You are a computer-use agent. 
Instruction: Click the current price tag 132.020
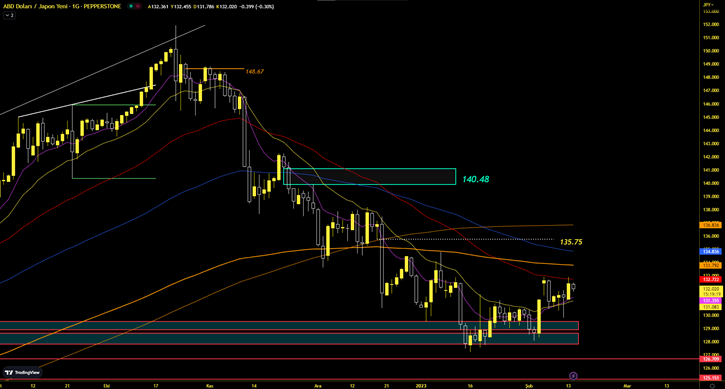click(711, 289)
